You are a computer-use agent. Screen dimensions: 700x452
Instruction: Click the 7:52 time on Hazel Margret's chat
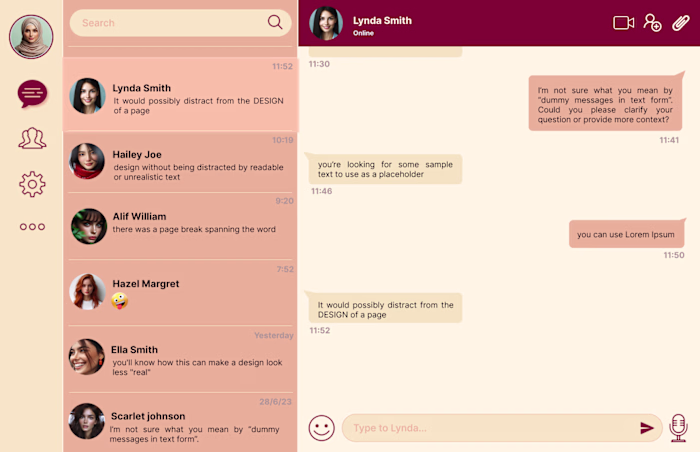tap(285, 269)
